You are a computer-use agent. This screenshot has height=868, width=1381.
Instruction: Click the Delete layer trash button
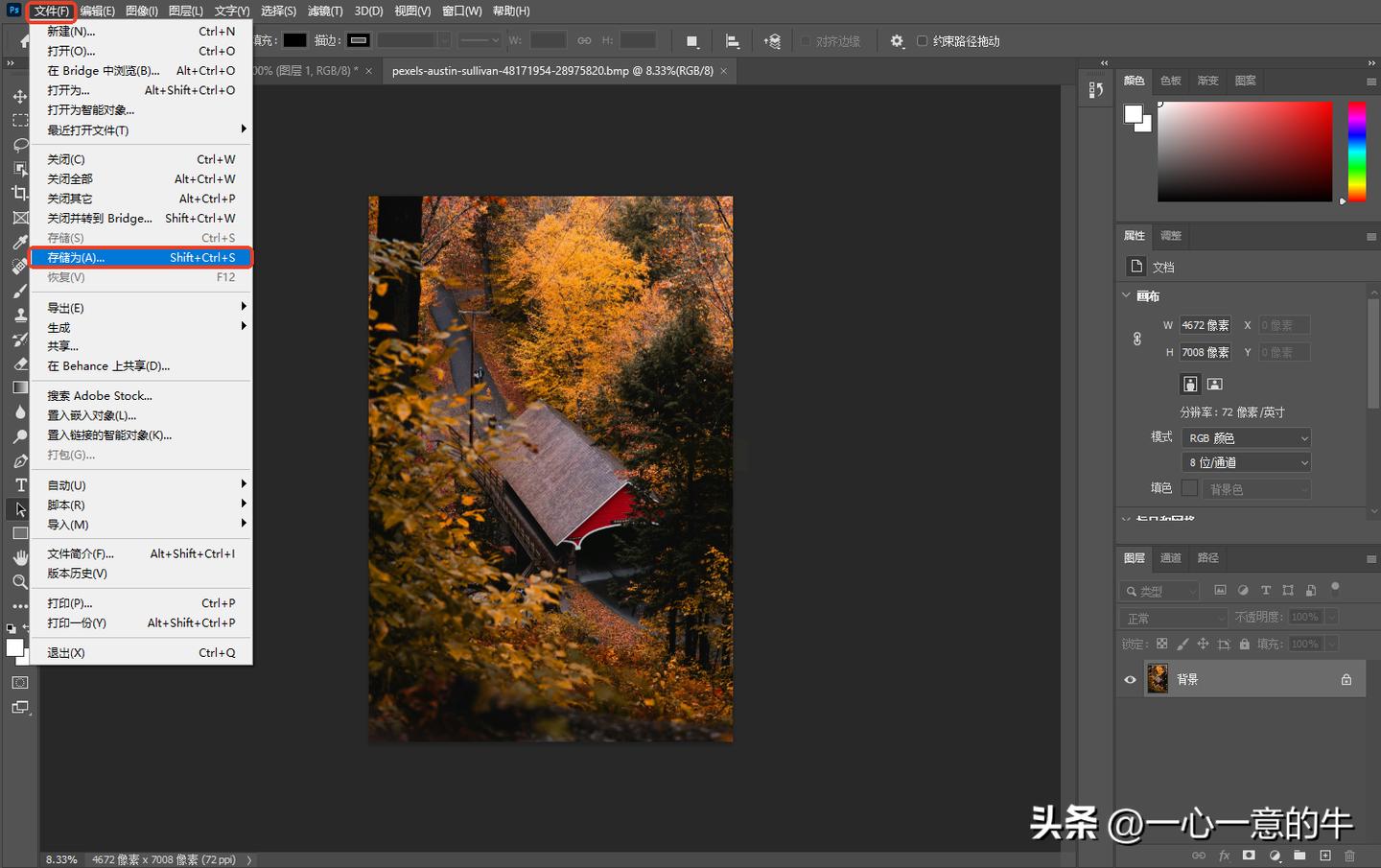coord(1349,856)
